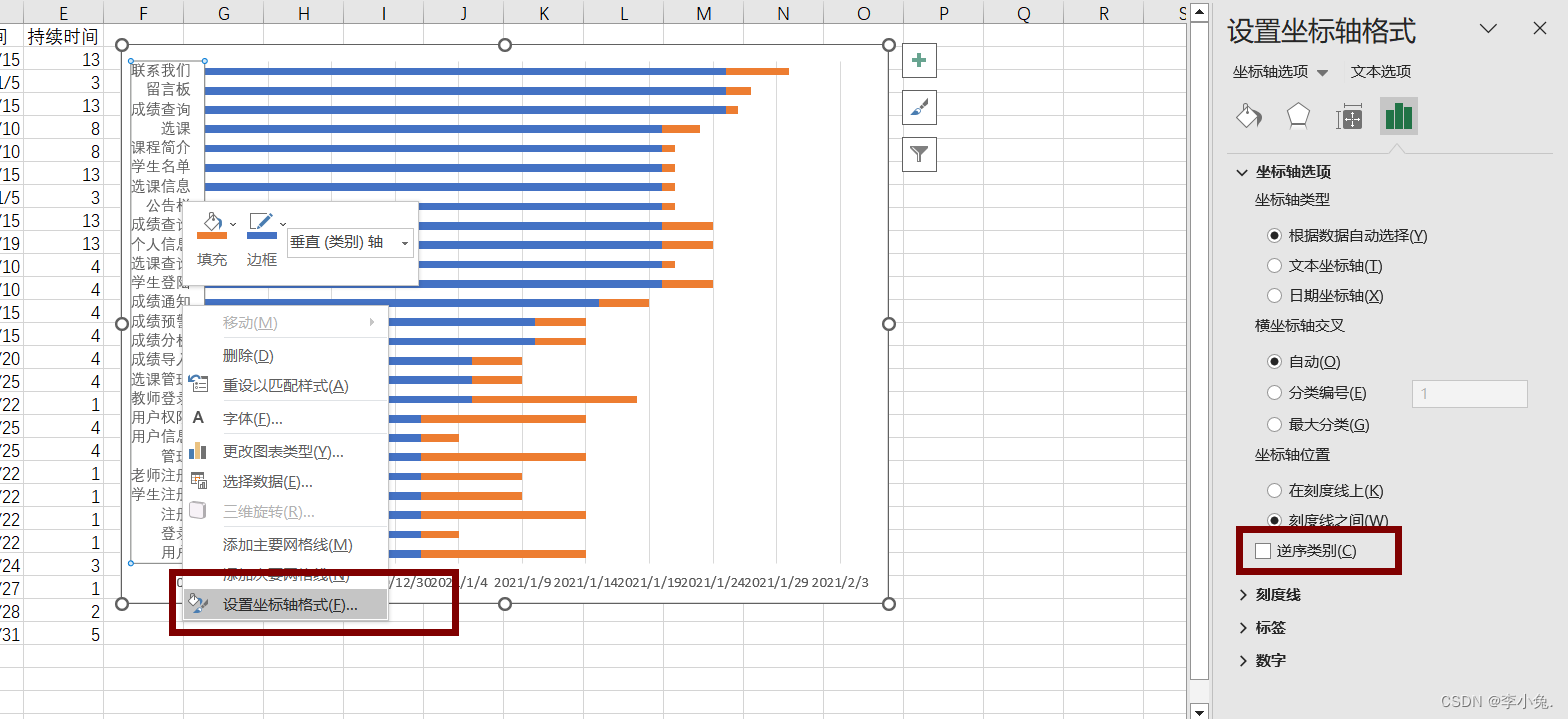The width and height of the screenshot is (1568, 719).
Task: Select the Axis Options bar chart icon
Action: [1398, 116]
